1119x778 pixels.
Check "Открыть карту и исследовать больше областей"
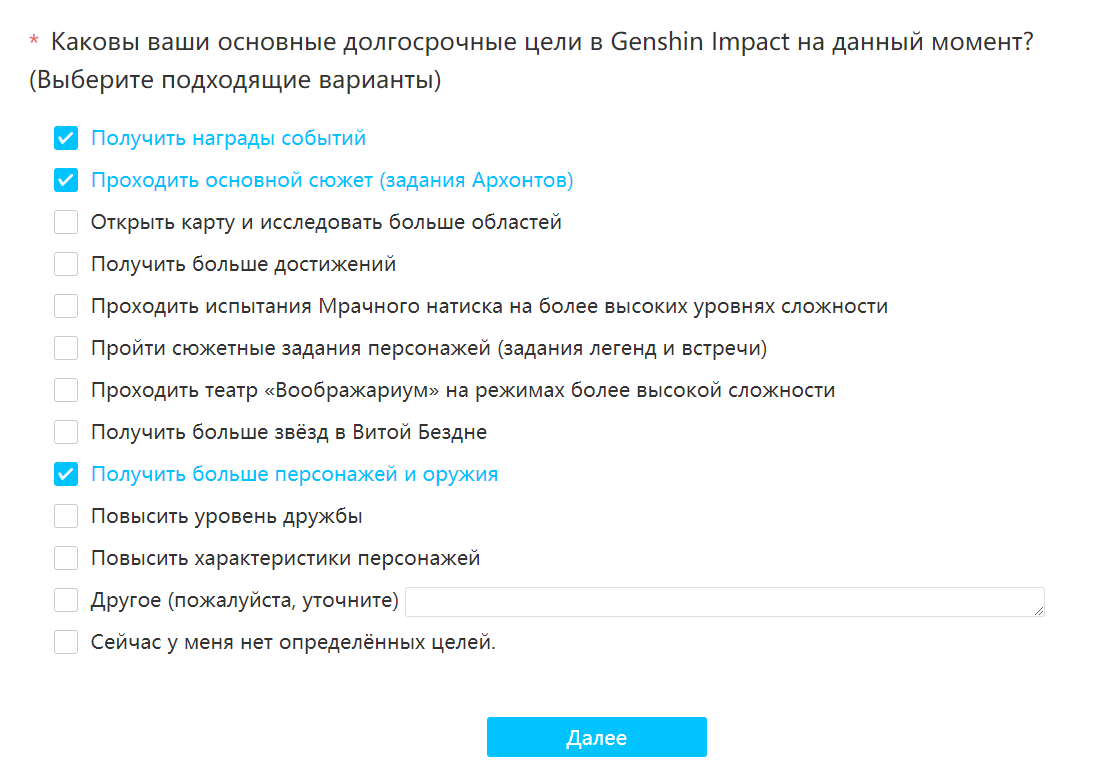pyautogui.click(x=66, y=222)
